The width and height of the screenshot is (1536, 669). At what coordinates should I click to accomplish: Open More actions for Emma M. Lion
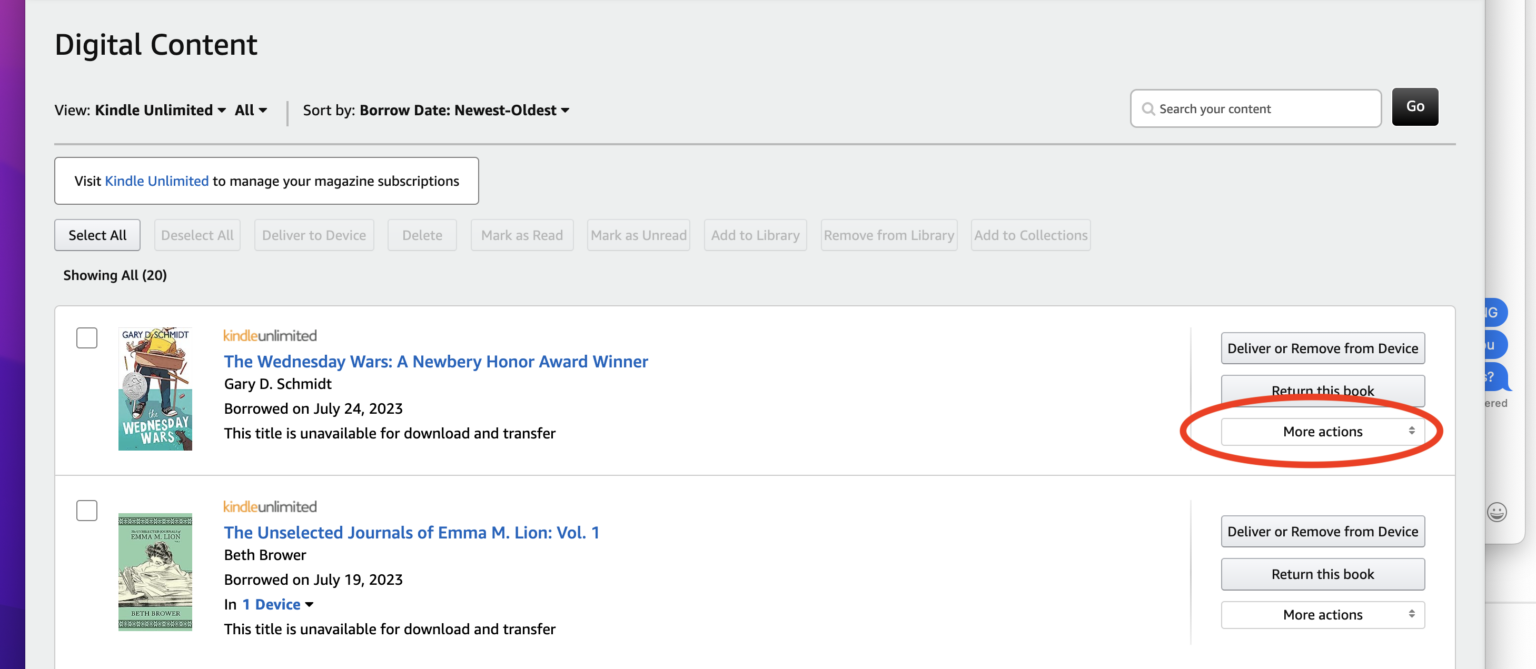1323,614
